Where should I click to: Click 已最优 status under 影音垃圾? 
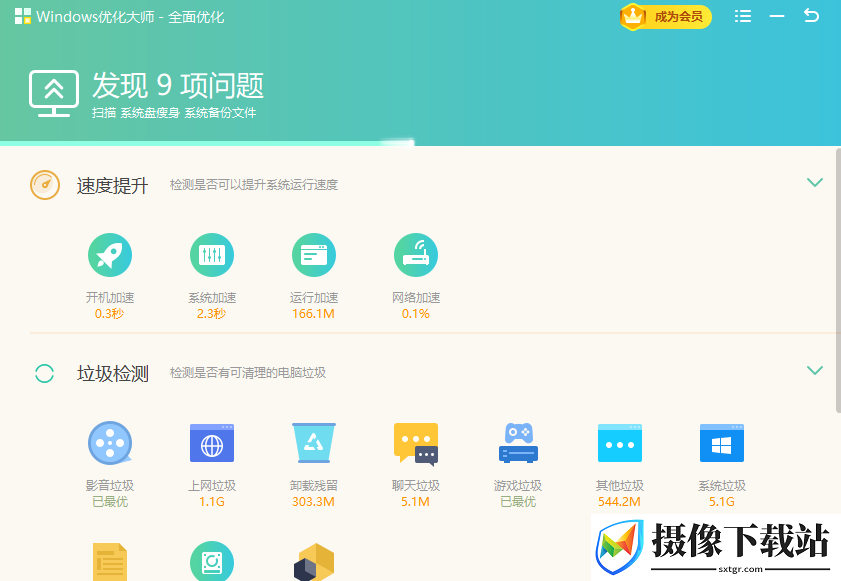(x=110, y=502)
